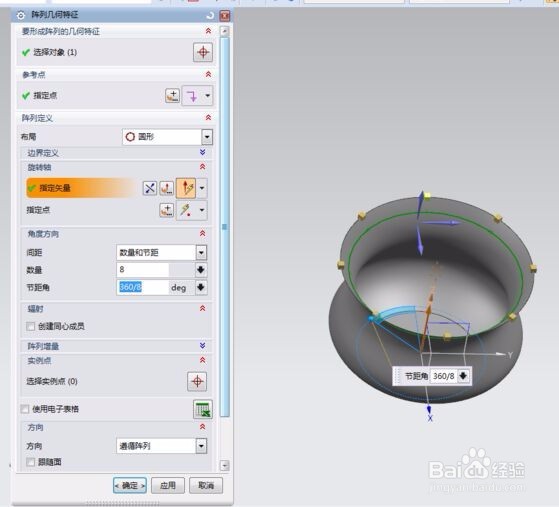Image resolution: width=559 pixels, height=507 pixels.
Task: Click the reverse direction vector icon
Action: (x=150, y=188)
